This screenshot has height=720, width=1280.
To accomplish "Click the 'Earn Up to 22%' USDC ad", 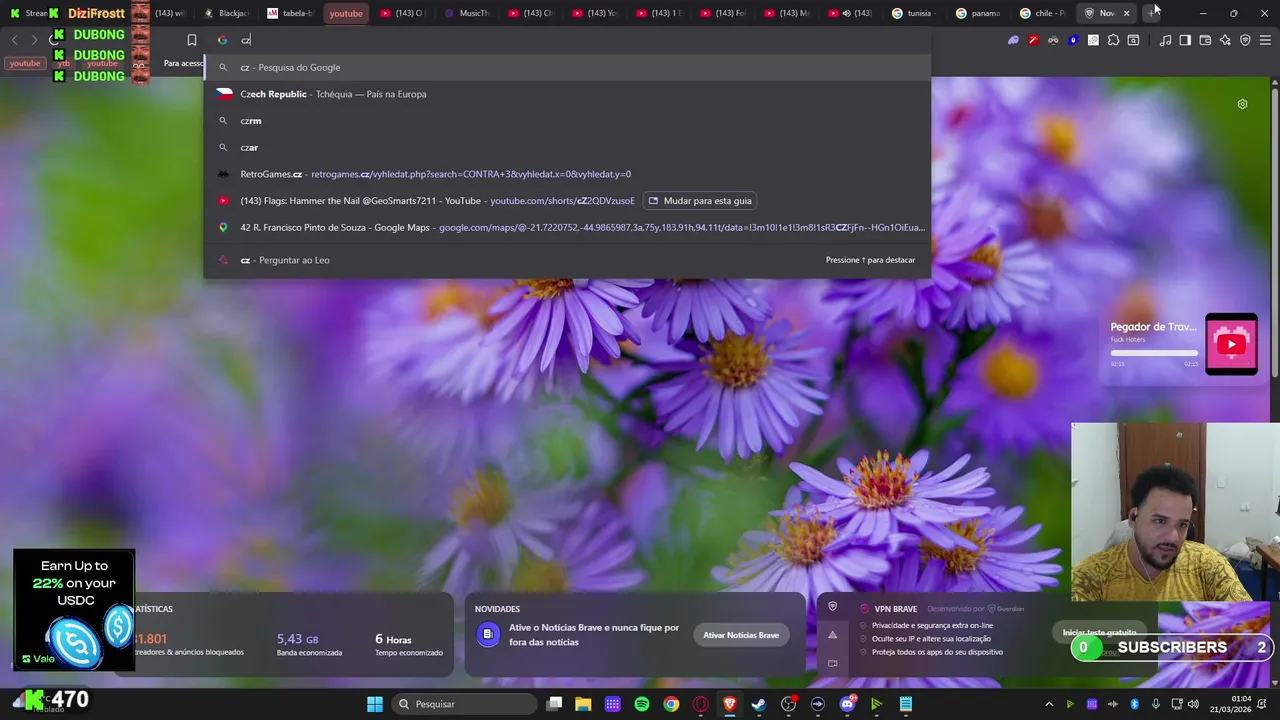I will click(x=74, y=610).
